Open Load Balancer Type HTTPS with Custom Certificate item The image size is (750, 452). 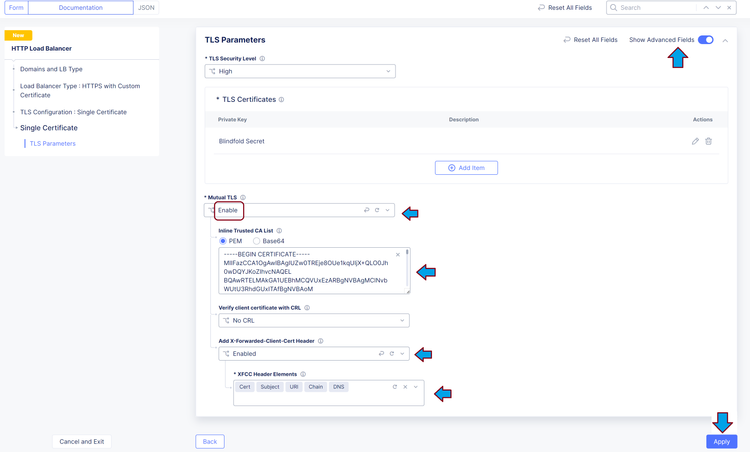(x=80, y=90)
